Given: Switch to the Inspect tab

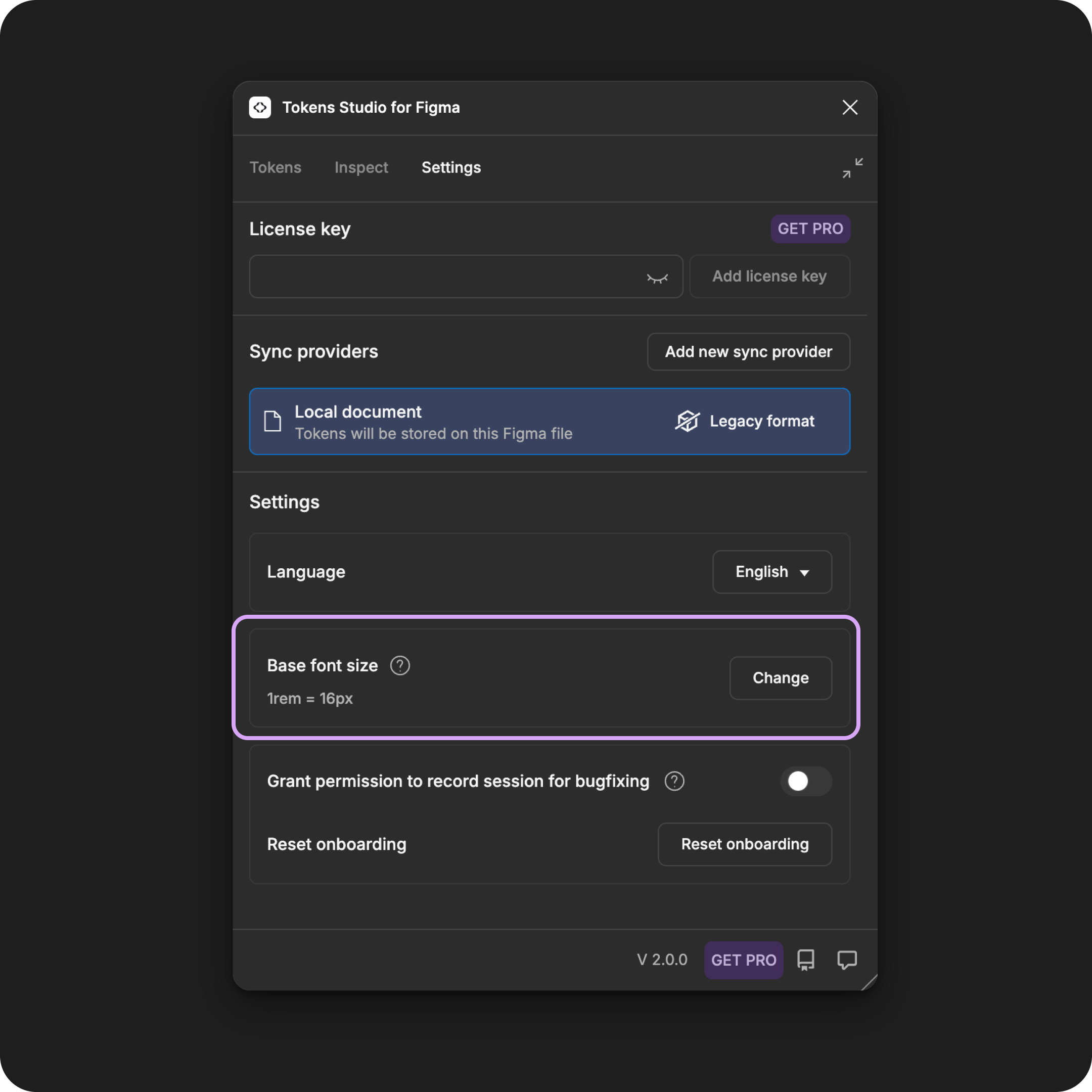Looking at the screenshot, I should [x=361, y=167].
